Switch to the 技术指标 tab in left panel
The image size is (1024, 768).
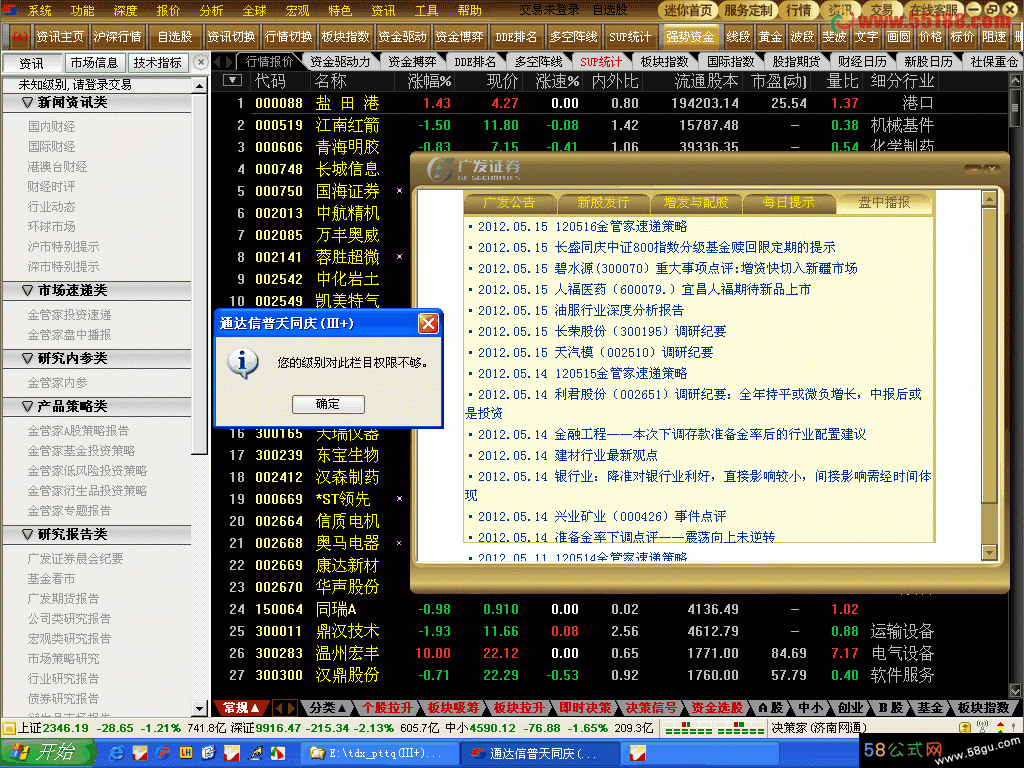pyautogui.click(x=157, y=63)
